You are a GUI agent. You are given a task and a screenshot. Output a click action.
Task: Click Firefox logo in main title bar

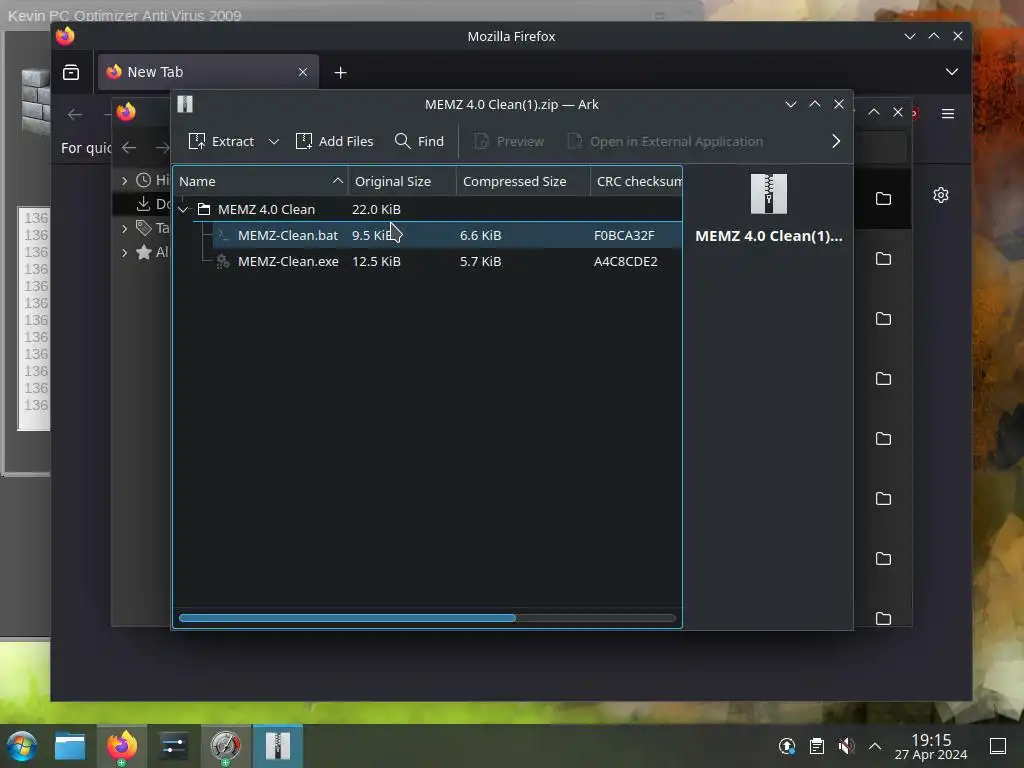[65, 36]
